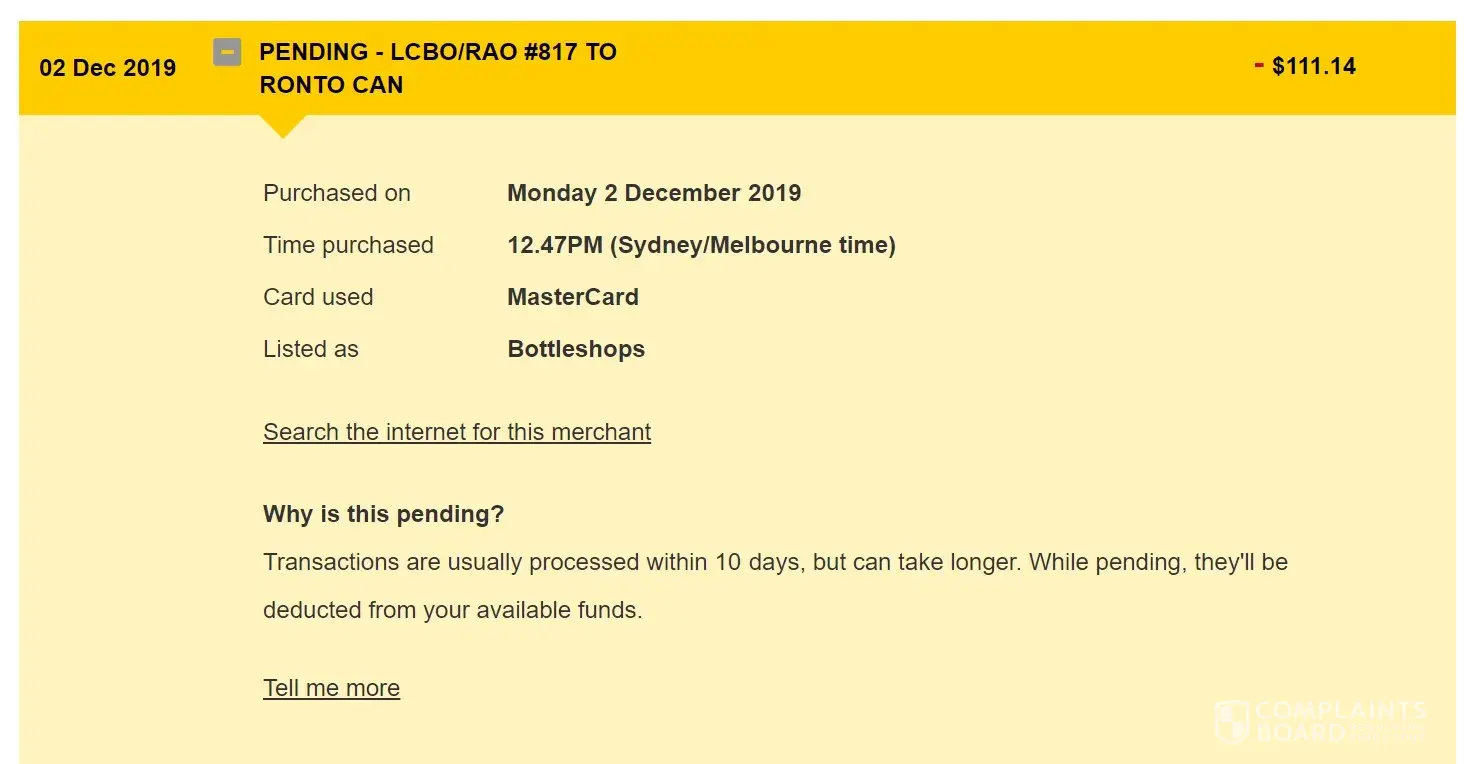
Task: Click the 'Listed as' label
Action: click(x=311, y=349)
